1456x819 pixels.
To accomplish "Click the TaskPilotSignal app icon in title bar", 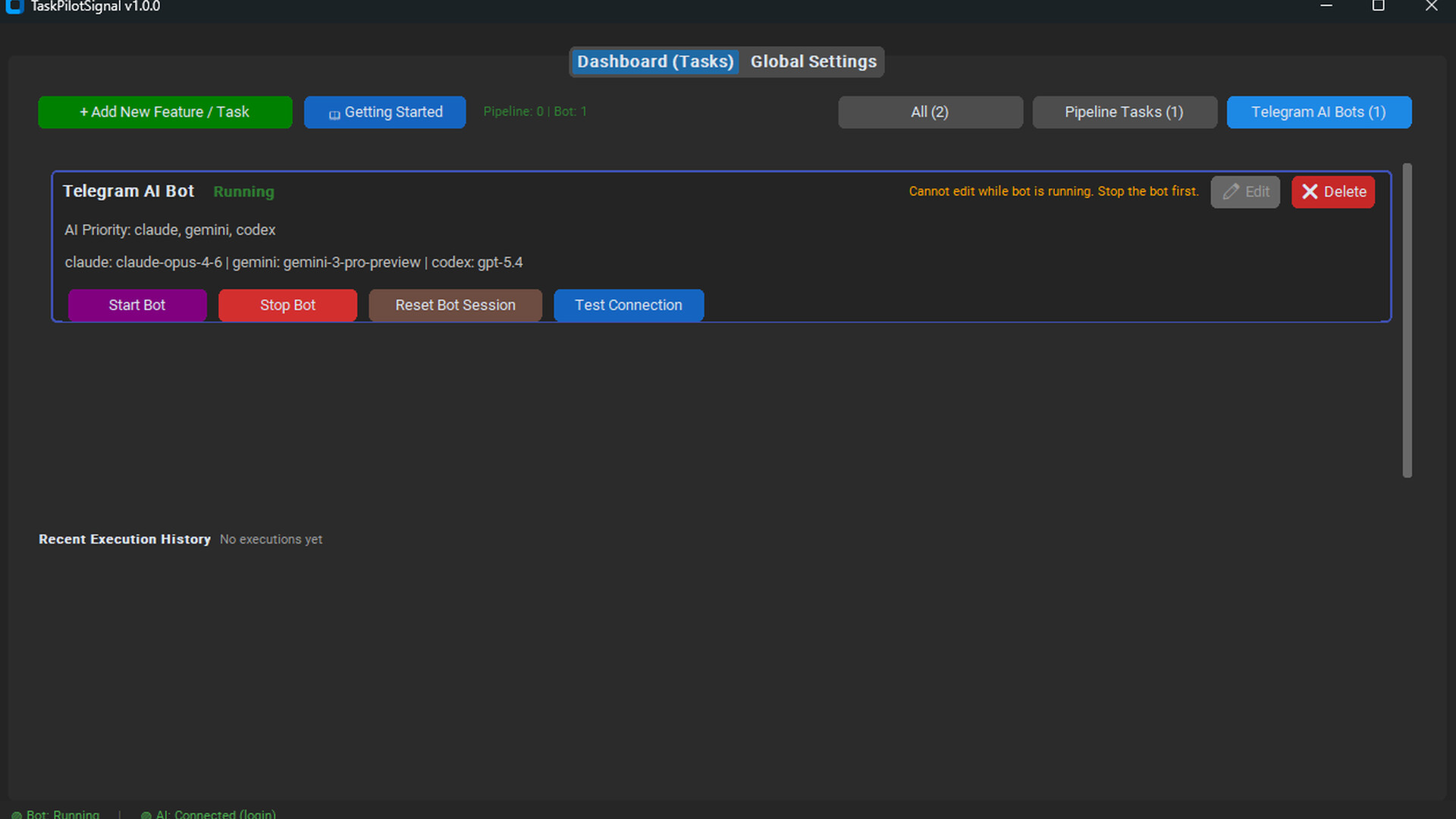I will click(x=14, y=6).
